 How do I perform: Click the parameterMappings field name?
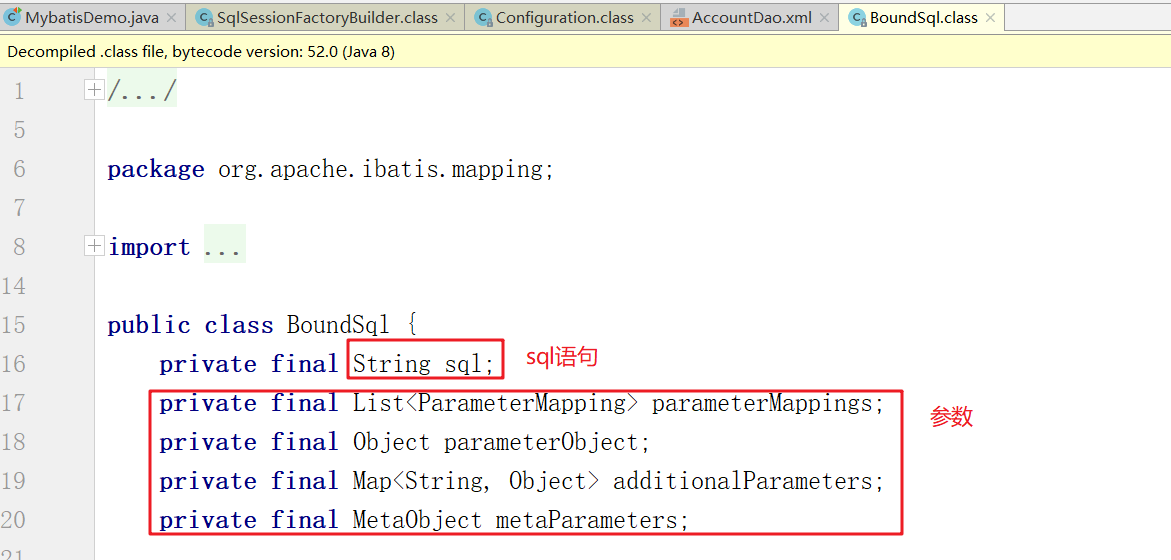(x=762, y=403)
